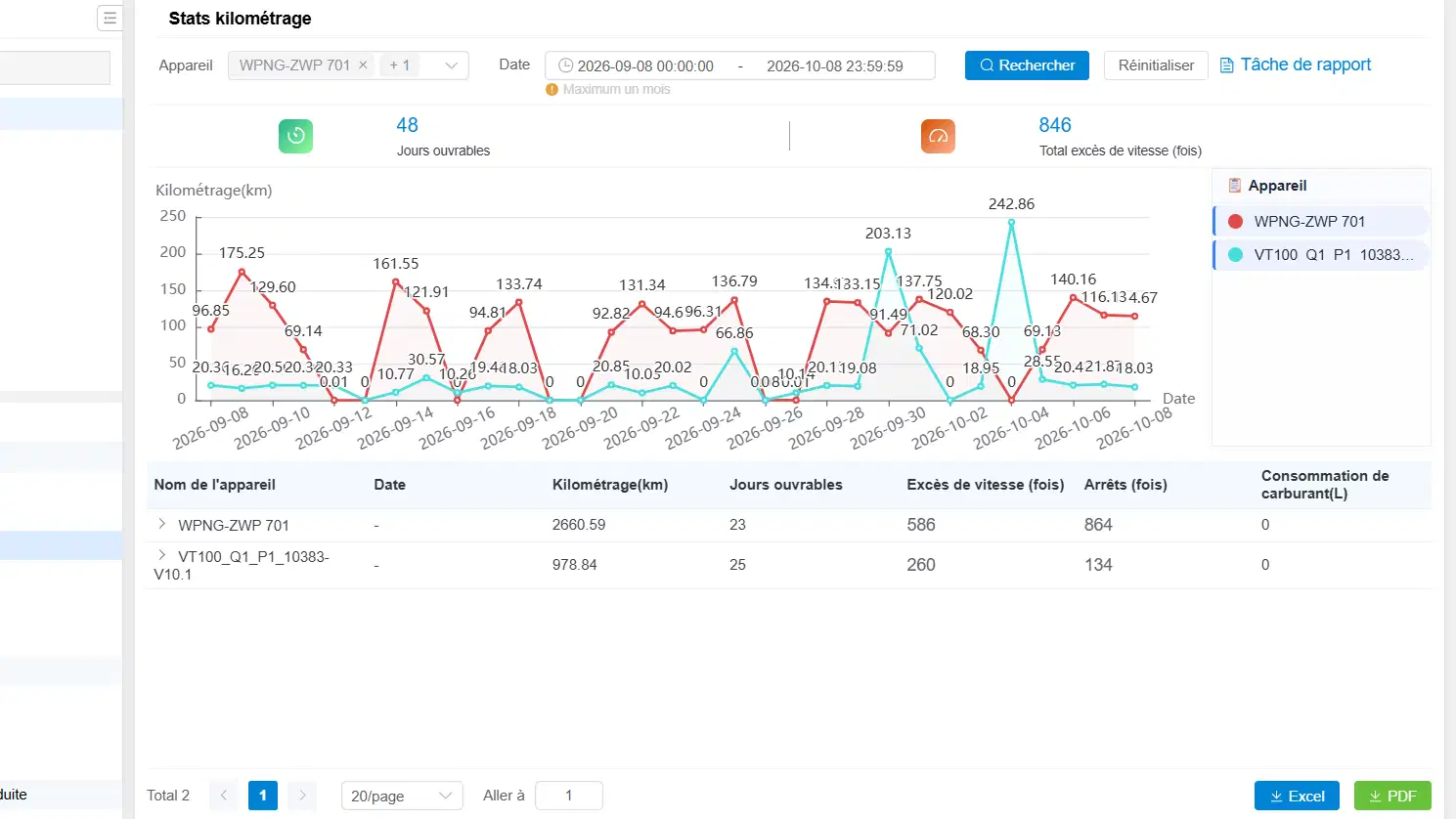Image resolution: width=1456 pixels, height=819 pixels.
Task: Open the 20/page size dropdown
Action: pos(402,796)
